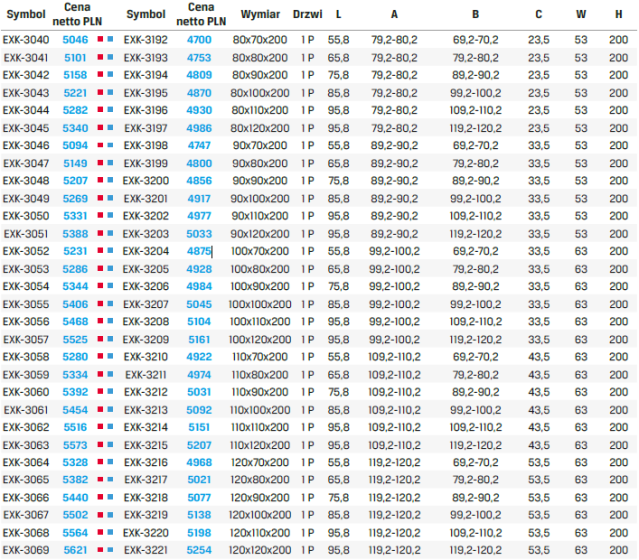This screenshot has height=560, width=639.
Task: Click price 5101 for EXK-3041
Action: [x=75, y=57]
